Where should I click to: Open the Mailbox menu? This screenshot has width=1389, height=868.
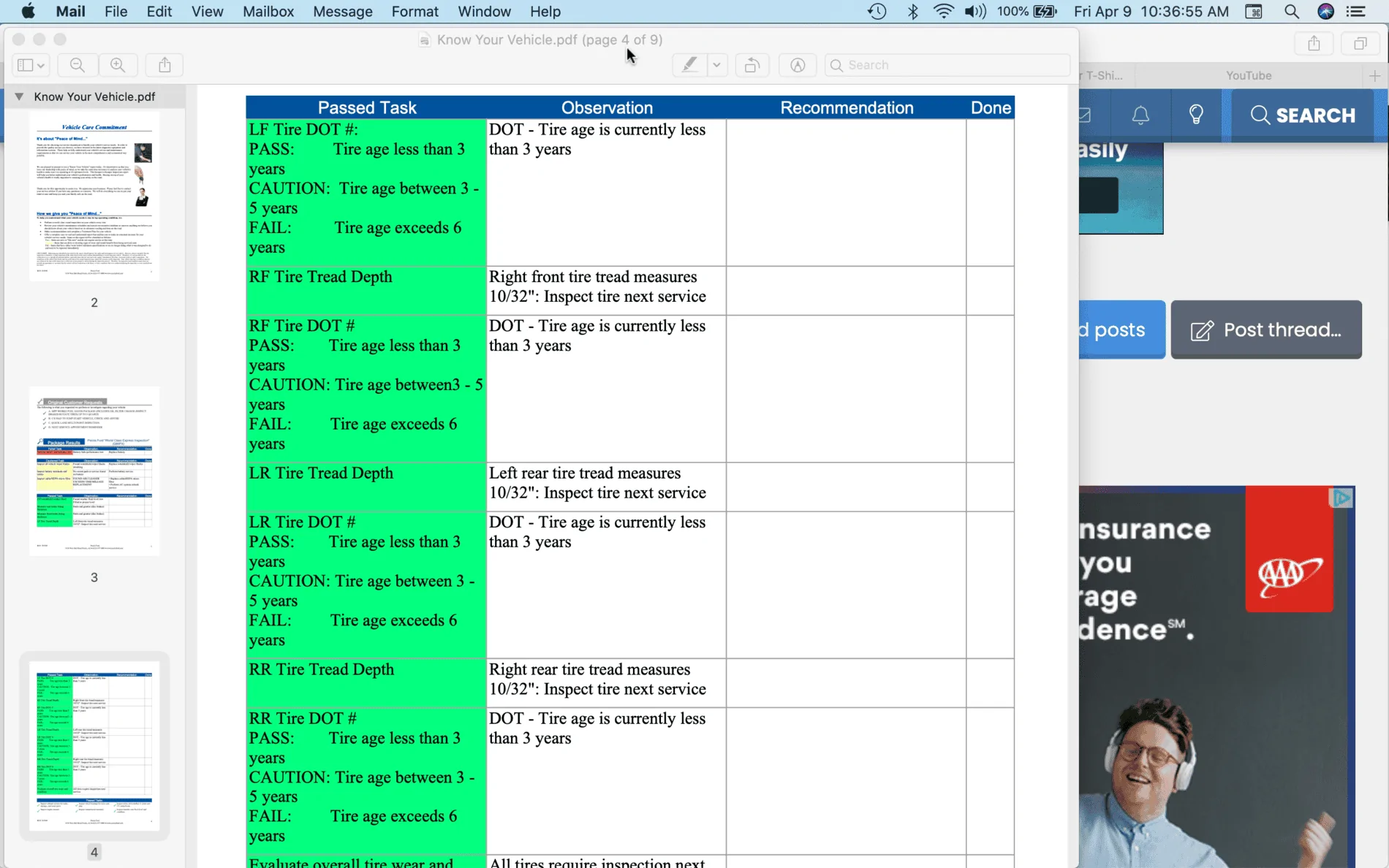(268, 12)
